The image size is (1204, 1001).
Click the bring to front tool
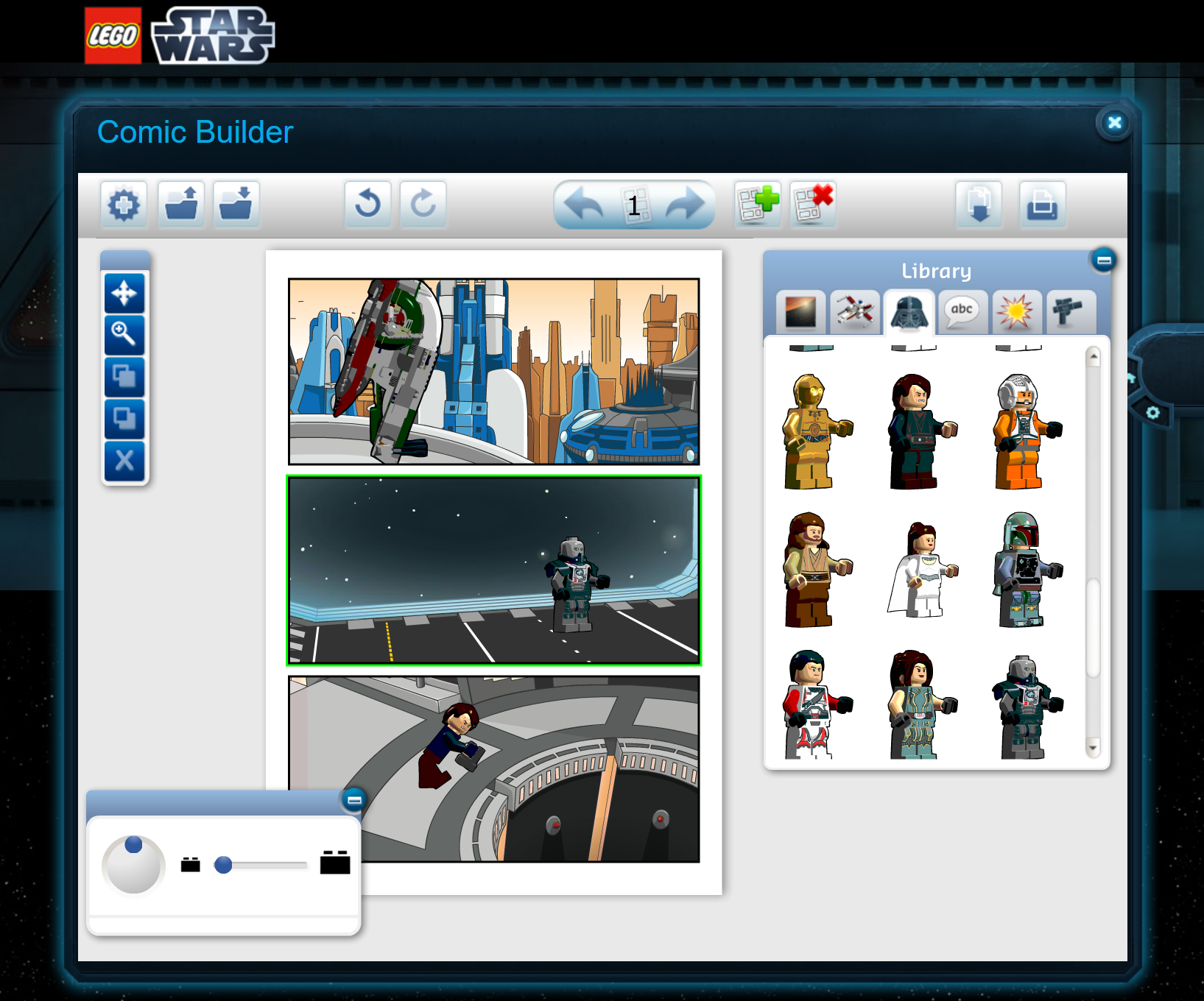[x=124, y=377]
